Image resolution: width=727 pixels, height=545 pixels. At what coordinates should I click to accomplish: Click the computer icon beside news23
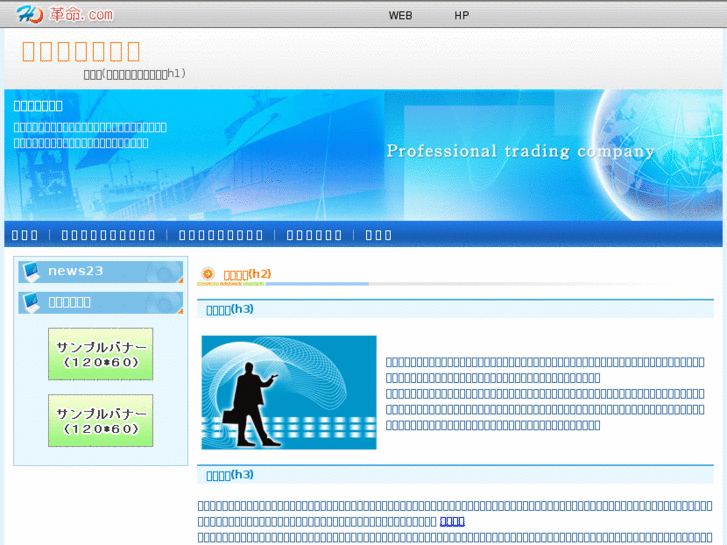(x=32, y=272)
